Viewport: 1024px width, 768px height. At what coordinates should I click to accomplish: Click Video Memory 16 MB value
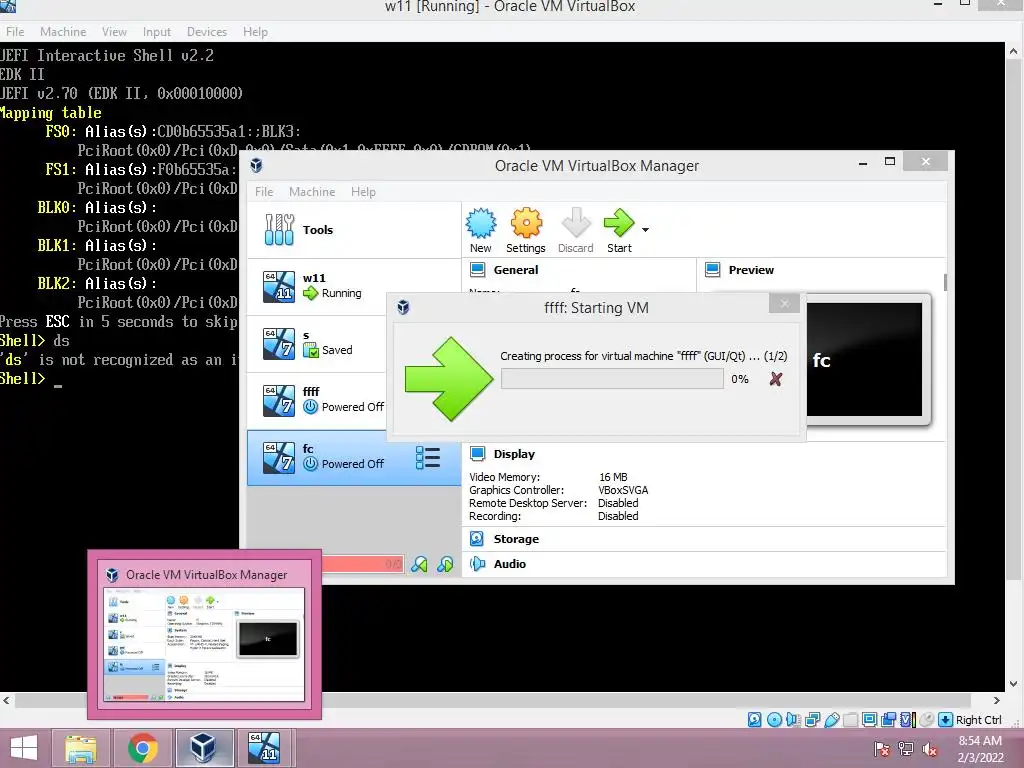coord(613,477)
